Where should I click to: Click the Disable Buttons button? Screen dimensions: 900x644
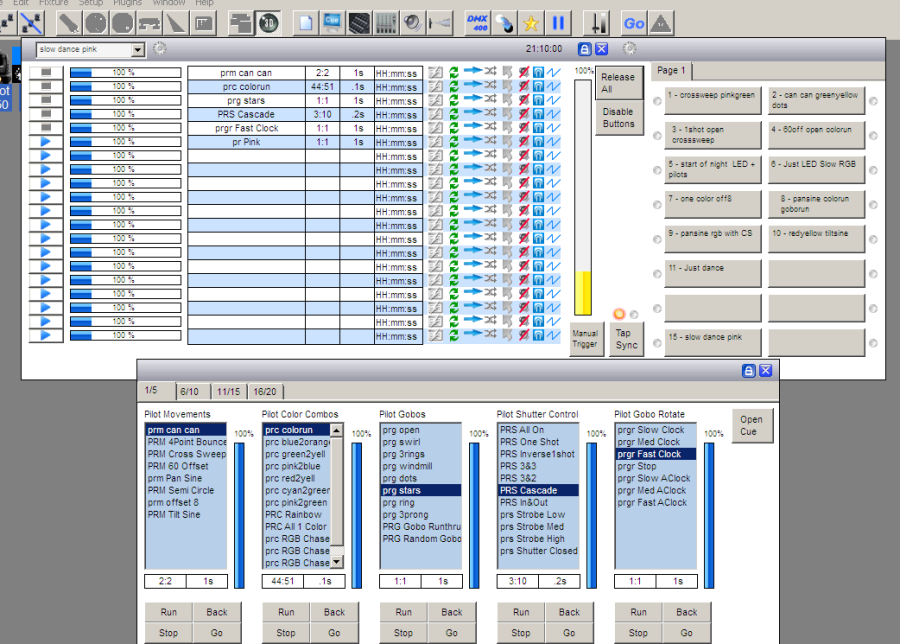tap(618, 118)
